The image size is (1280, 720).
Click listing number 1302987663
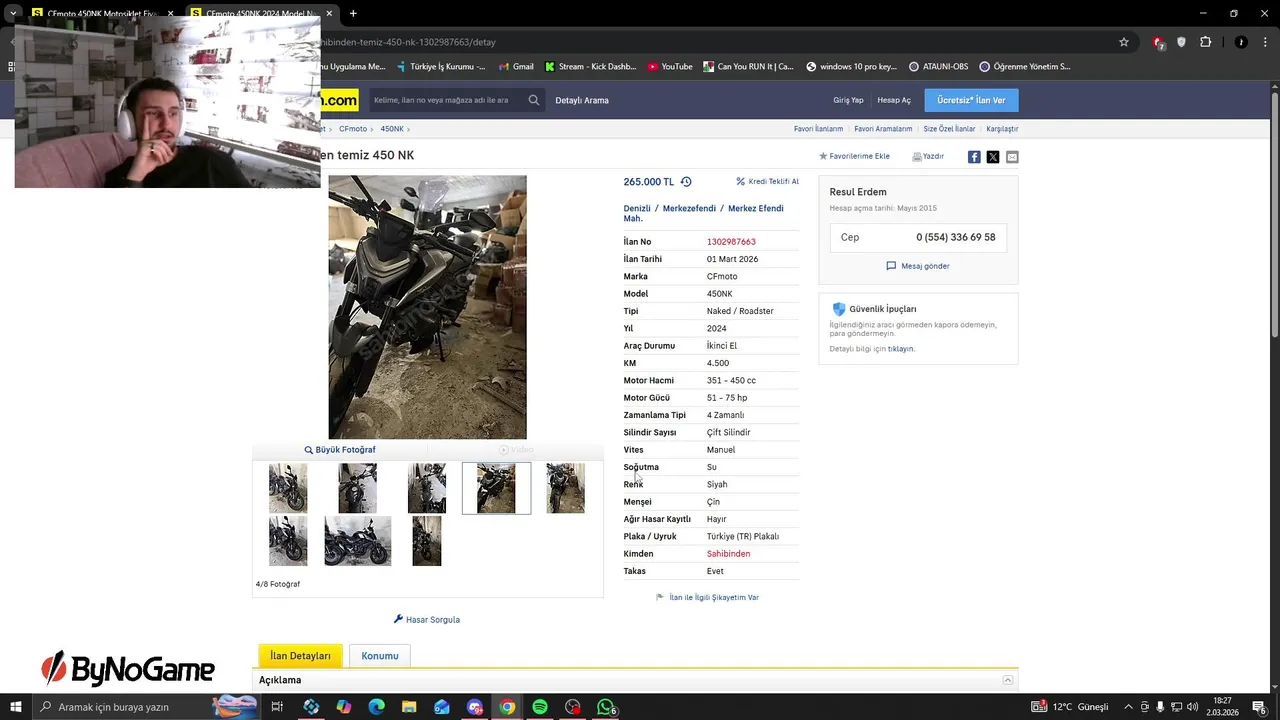tap(731, 242)
